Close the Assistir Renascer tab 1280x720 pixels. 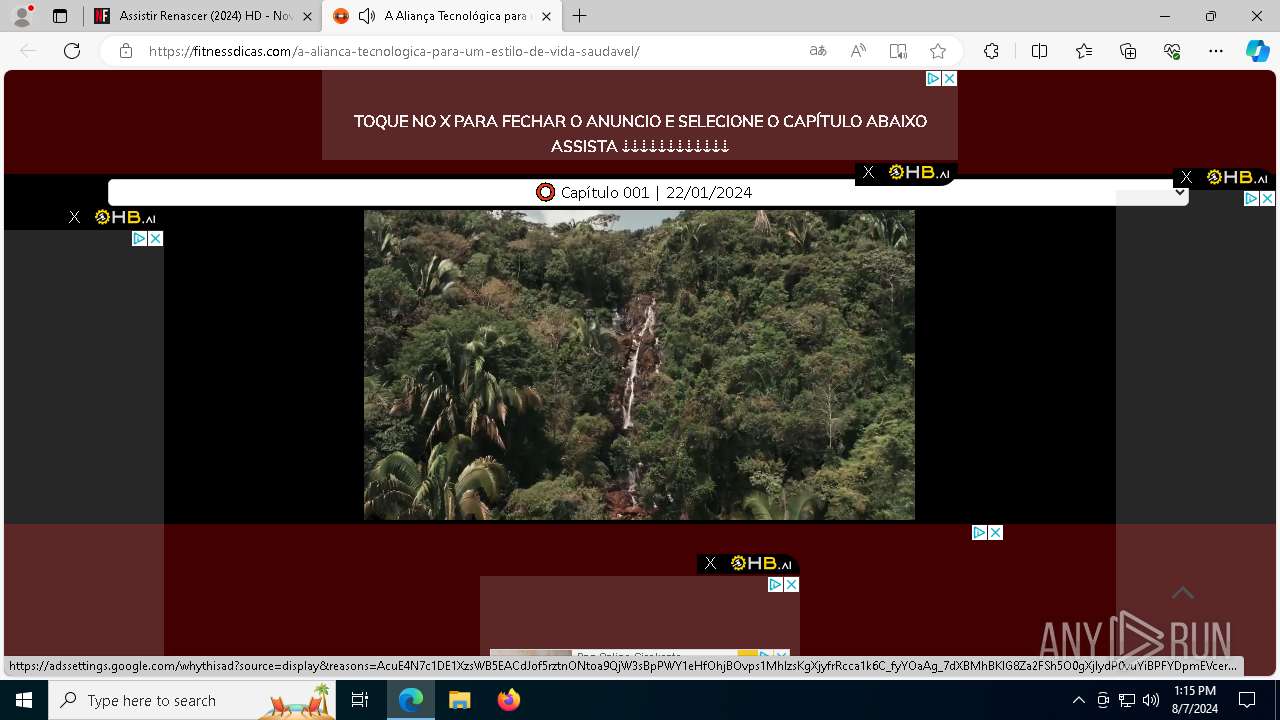tap(307, 16)
